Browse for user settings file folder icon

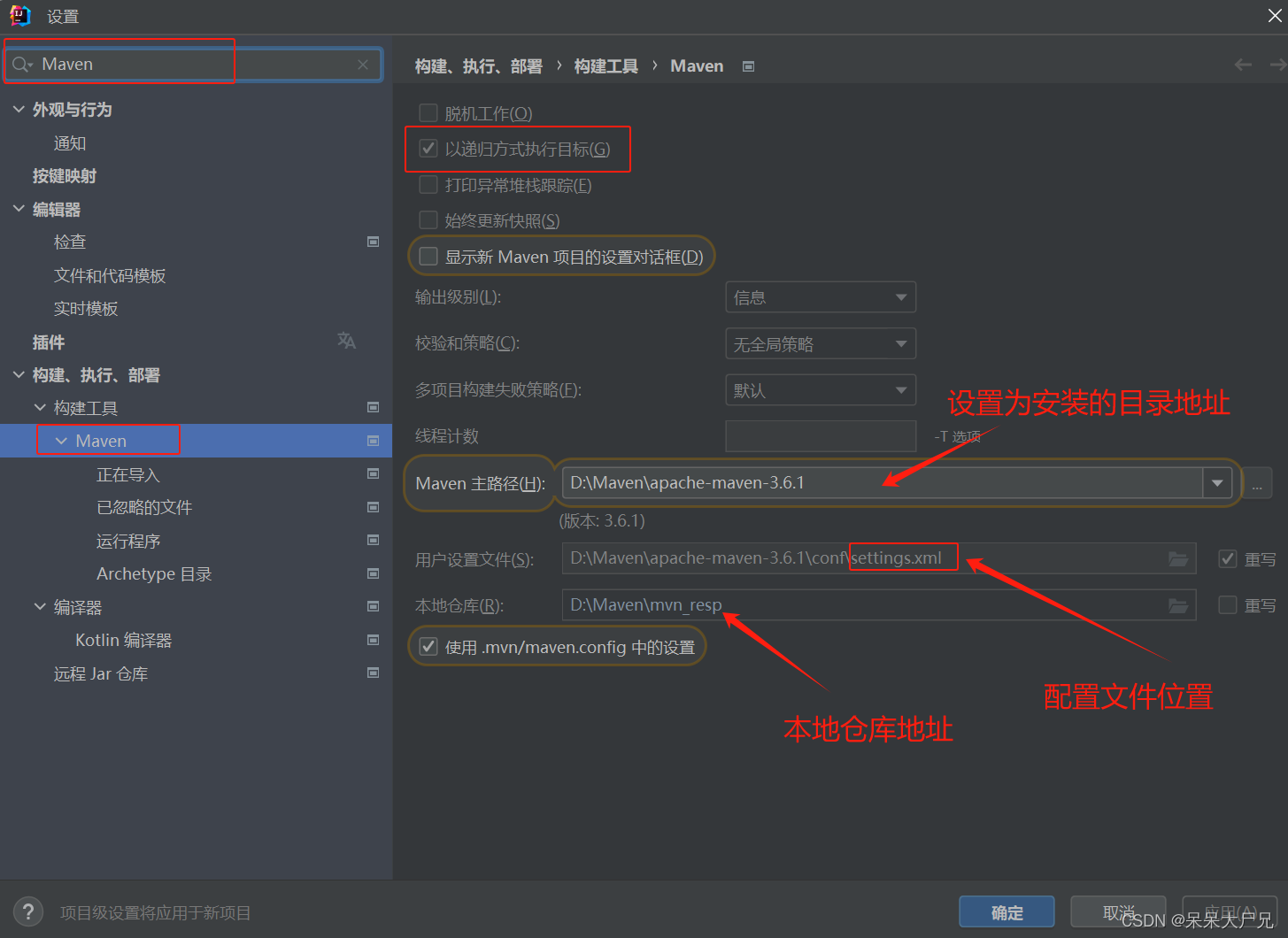click(1178, 558)
